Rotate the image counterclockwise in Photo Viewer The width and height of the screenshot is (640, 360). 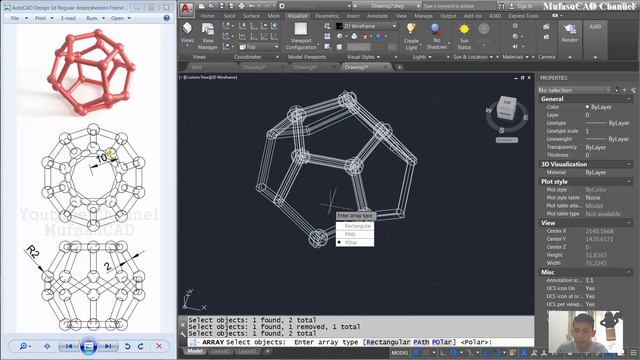(x=127, y=346)
